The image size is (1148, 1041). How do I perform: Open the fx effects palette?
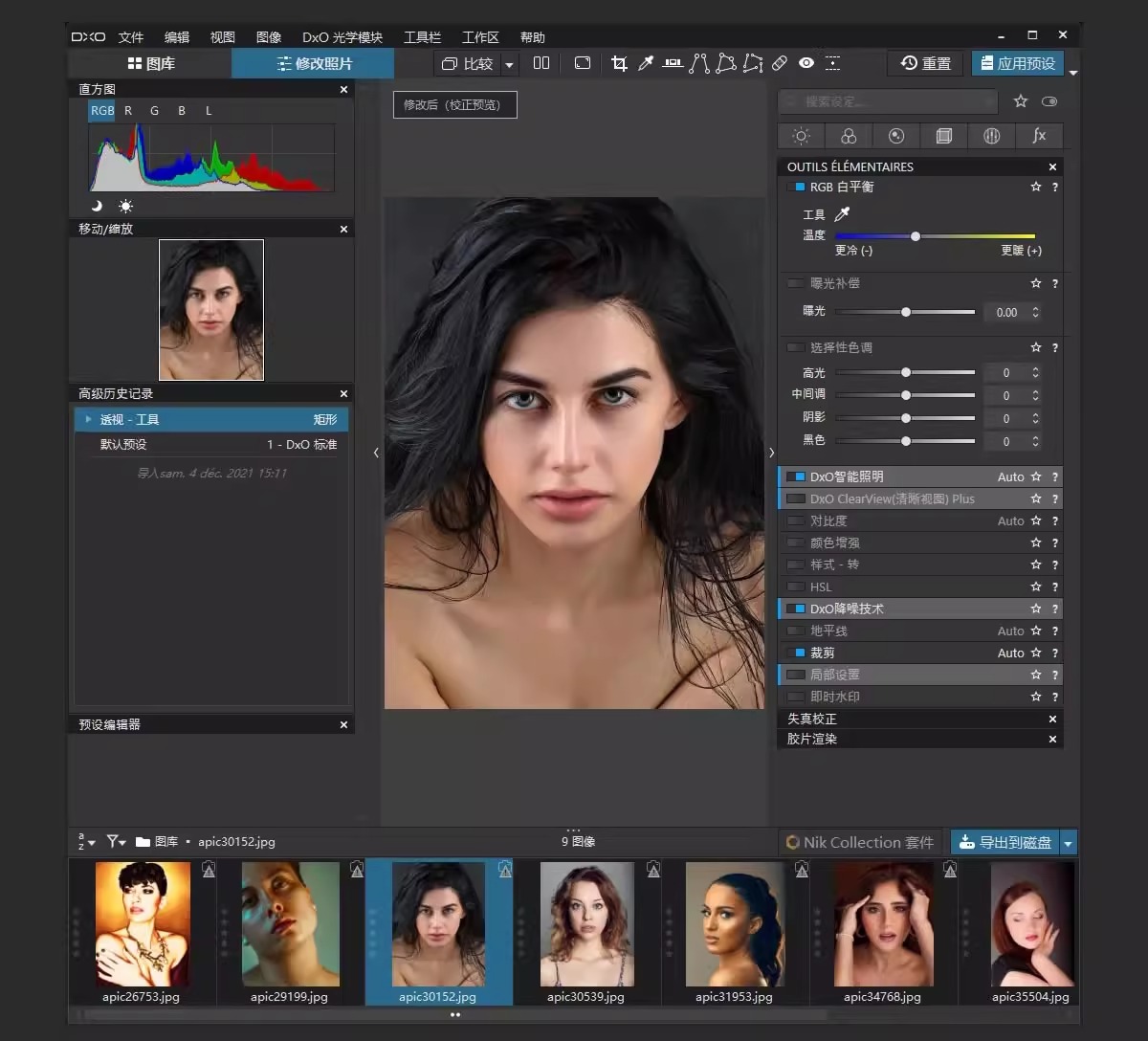[x=1039, y=136]
